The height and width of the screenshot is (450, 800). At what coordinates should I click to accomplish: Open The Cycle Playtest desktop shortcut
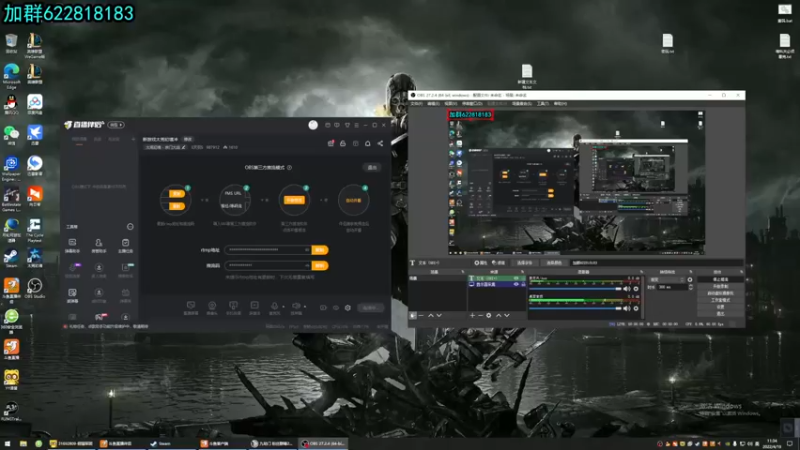35,230
